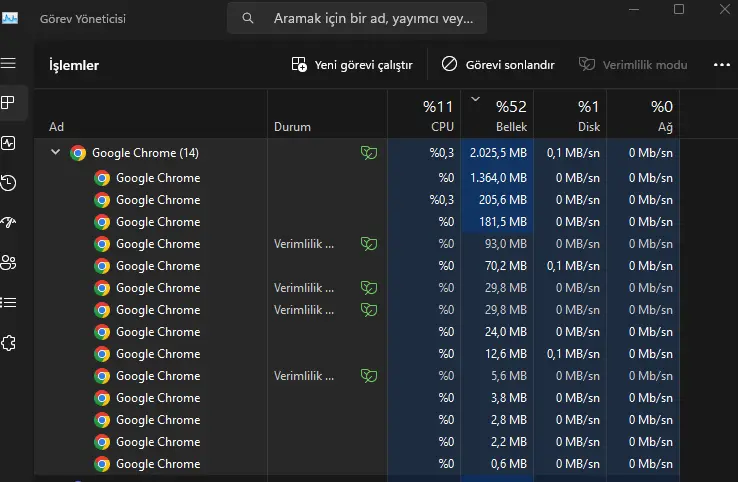Click the Chrome icon on the 205,6 MB row
The width and height of the screenshot is (738, 482).
[x=102, y=200]
